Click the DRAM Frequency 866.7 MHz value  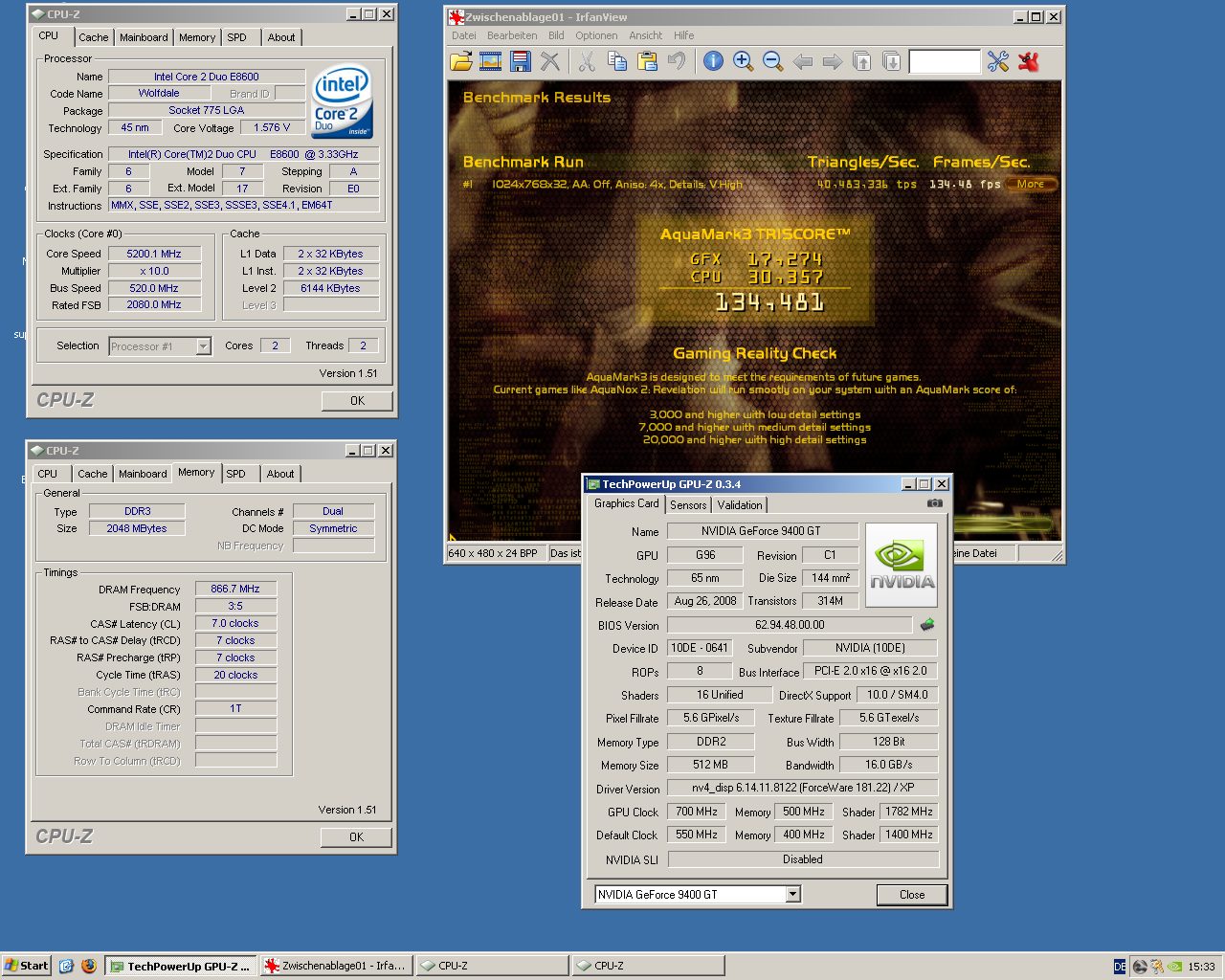[x=235, y=589]
